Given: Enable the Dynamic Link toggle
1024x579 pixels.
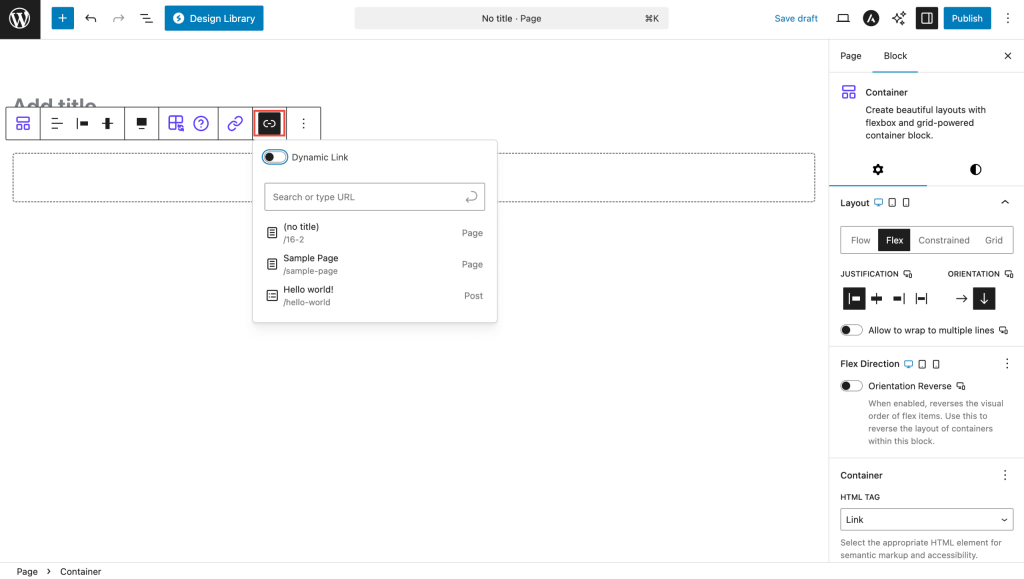Looking at the screenshot, I should [275, 157].
